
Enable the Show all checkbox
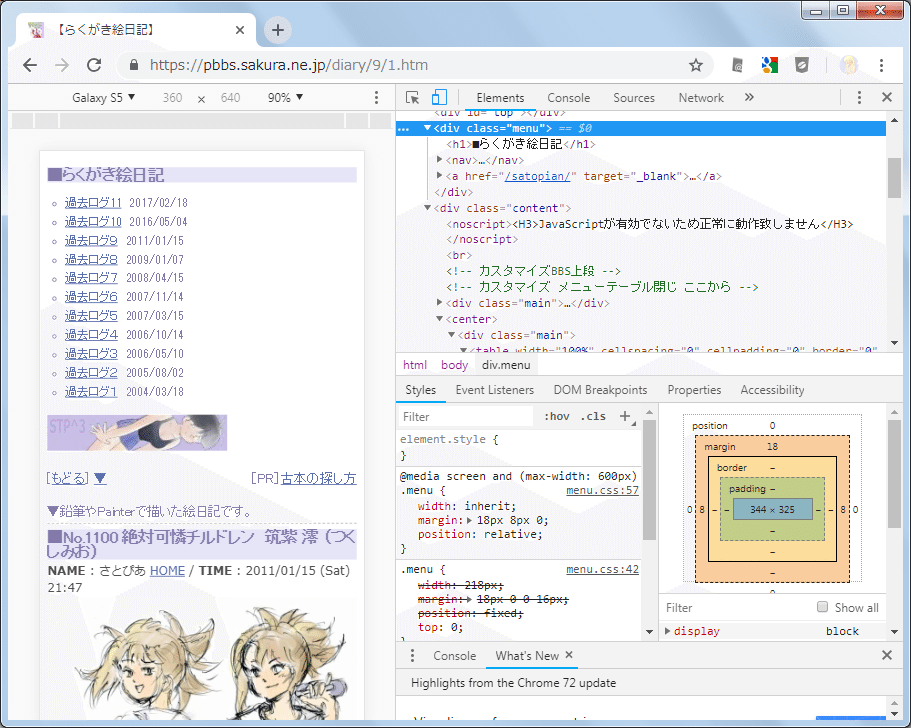822,607
